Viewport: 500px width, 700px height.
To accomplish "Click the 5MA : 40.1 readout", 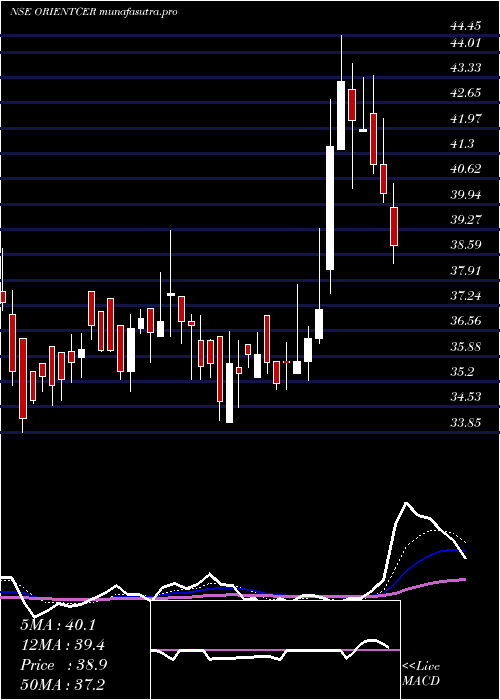I will click(x=58, y=625).
